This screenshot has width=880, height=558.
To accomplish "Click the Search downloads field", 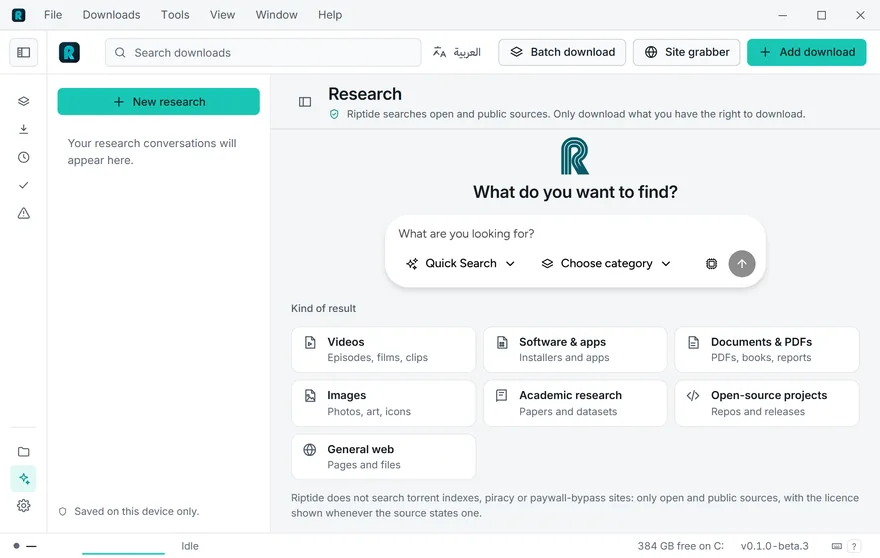I will click(263, 53).
